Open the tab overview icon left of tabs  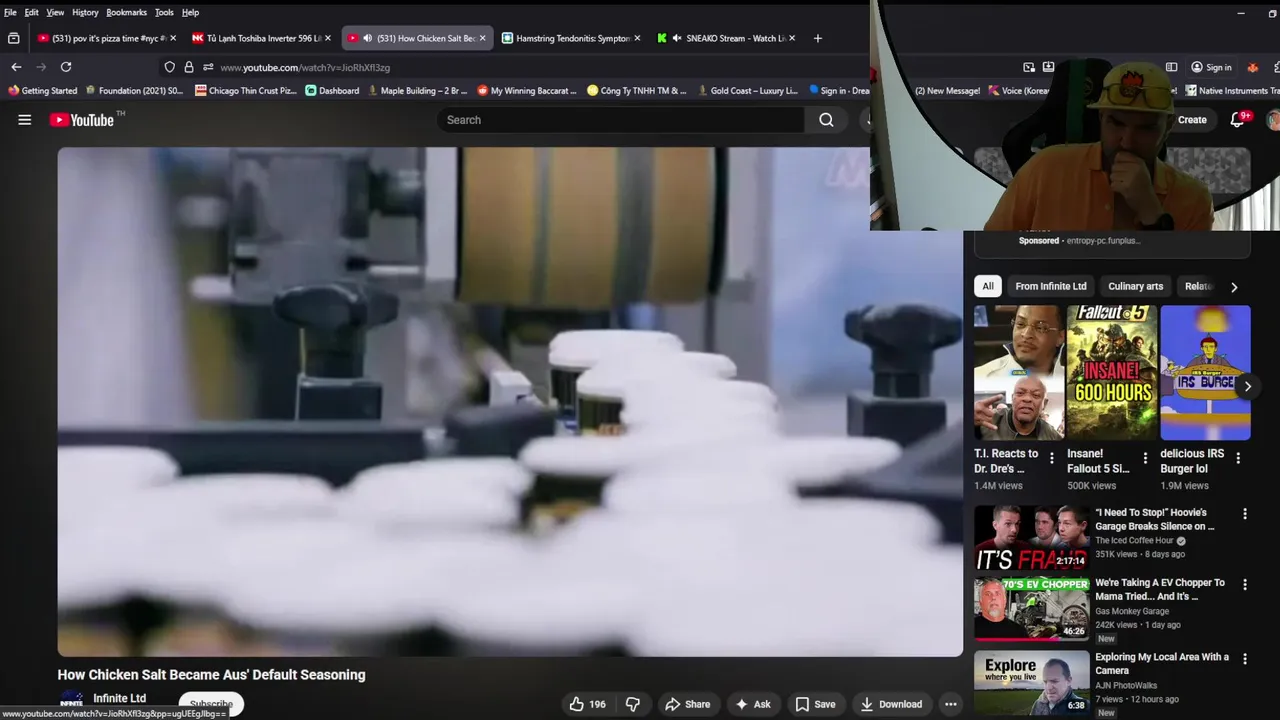13,38
